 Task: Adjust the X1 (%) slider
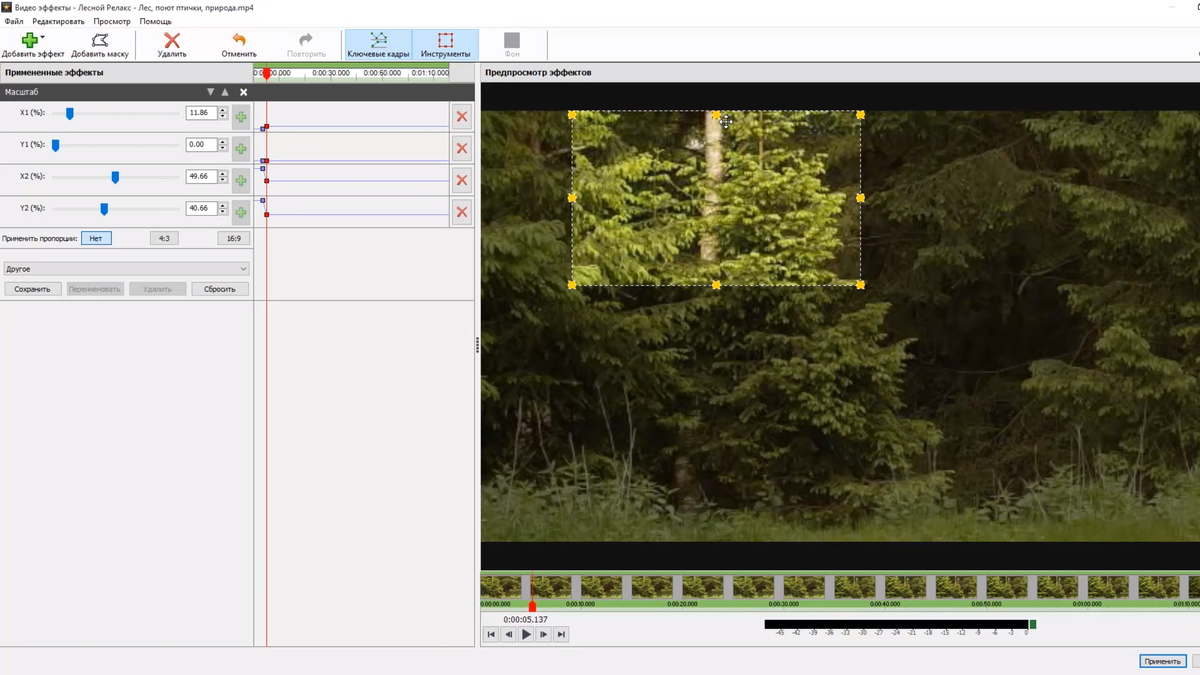pyautogui.click(x=70, y=114)
